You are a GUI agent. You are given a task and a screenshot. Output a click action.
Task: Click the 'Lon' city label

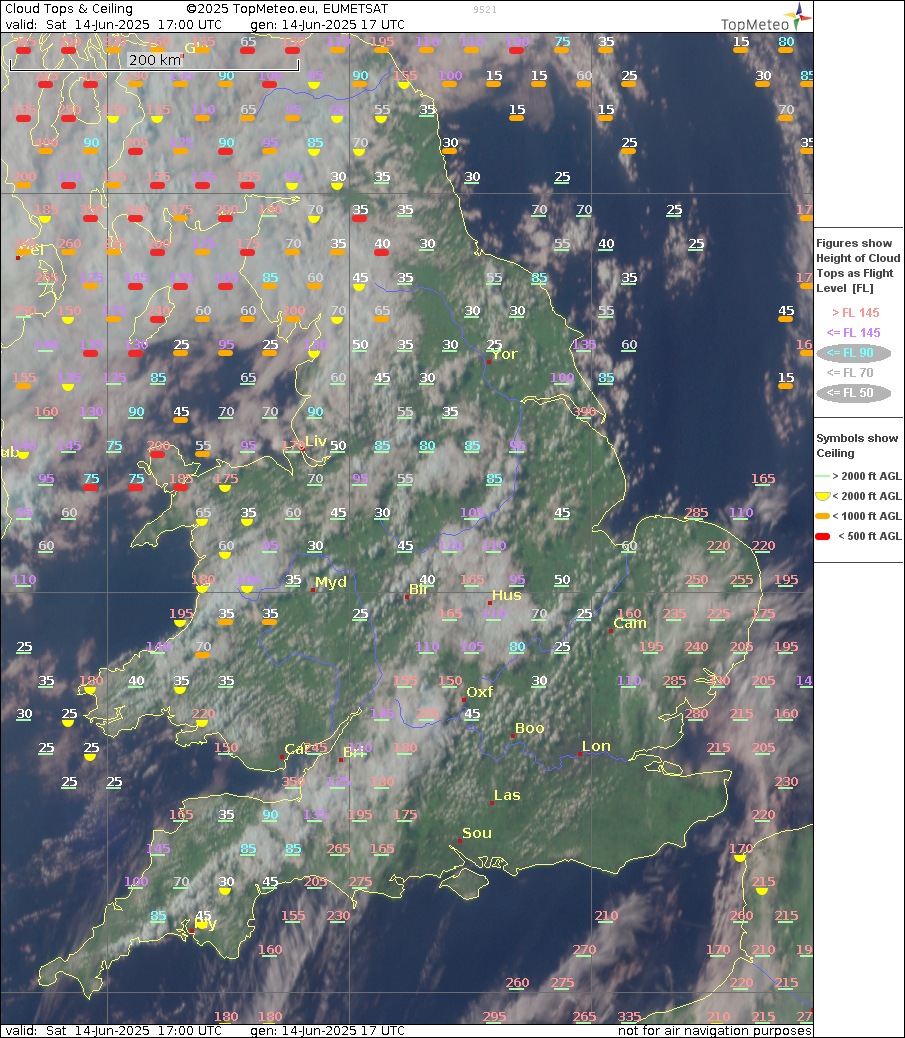click(x=596, y=746)
